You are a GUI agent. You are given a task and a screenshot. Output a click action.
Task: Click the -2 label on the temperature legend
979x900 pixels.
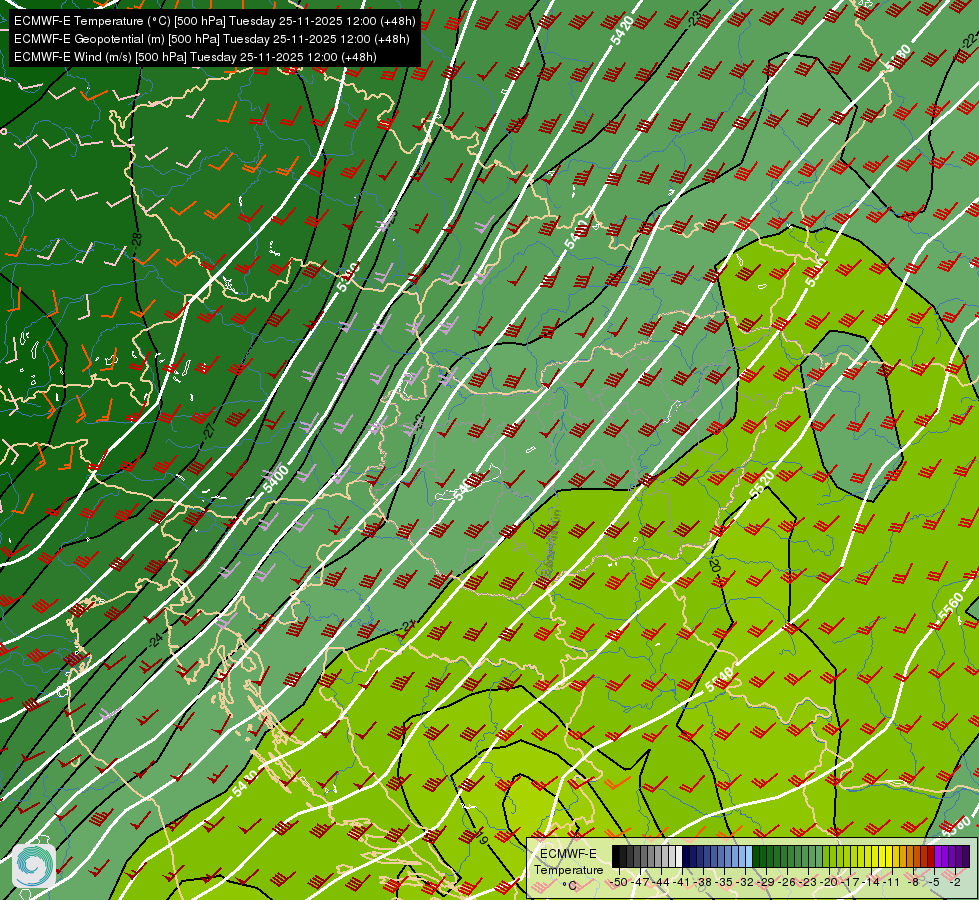(x=954, y=883)
